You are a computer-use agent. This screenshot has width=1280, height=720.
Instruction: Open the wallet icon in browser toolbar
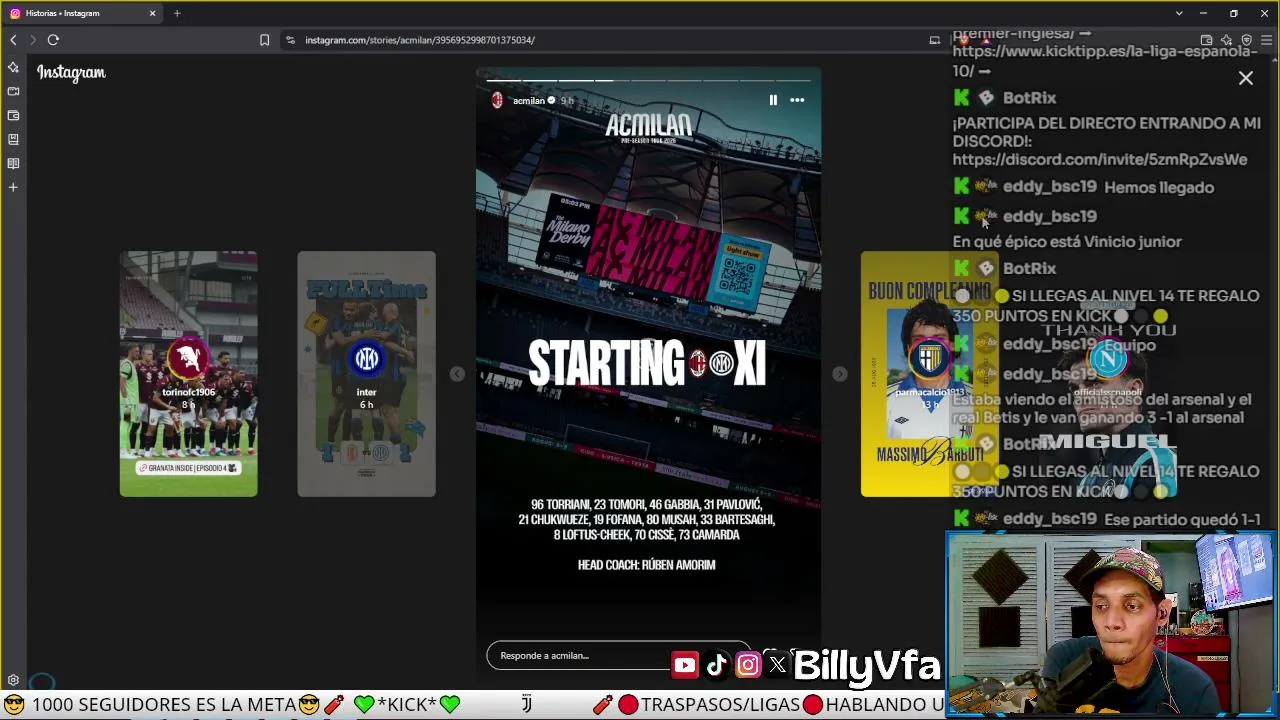point(1207,40)
